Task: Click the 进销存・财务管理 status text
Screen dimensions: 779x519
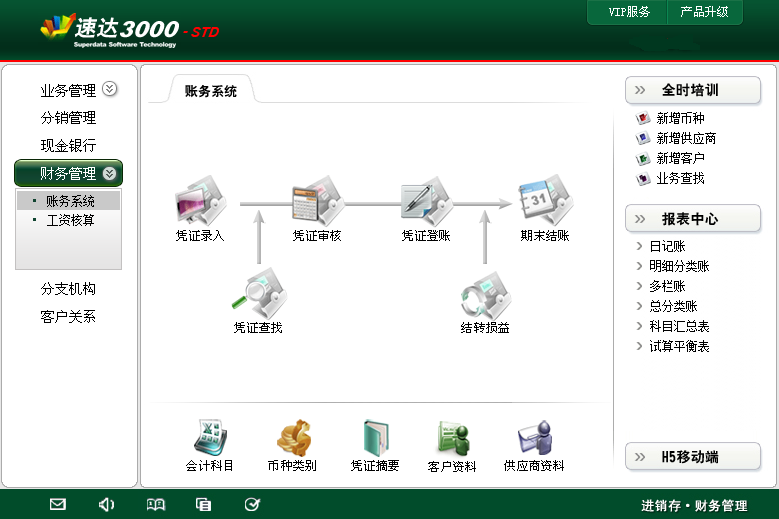Action: click(694, 506)
